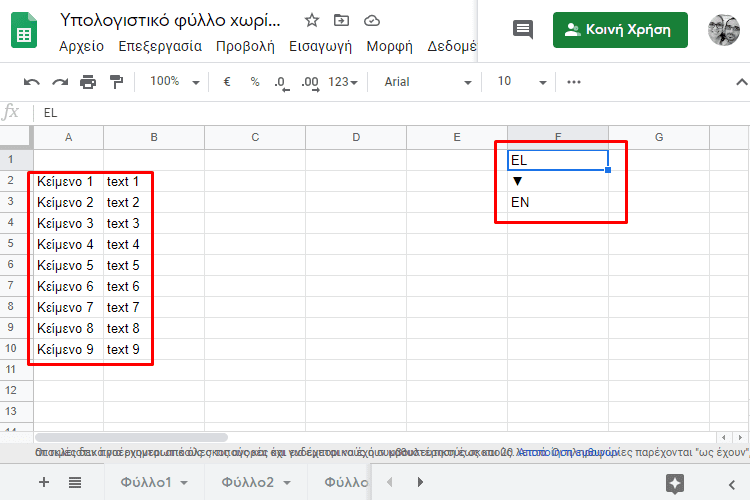Show the side panel chevron

pos(732,485)
